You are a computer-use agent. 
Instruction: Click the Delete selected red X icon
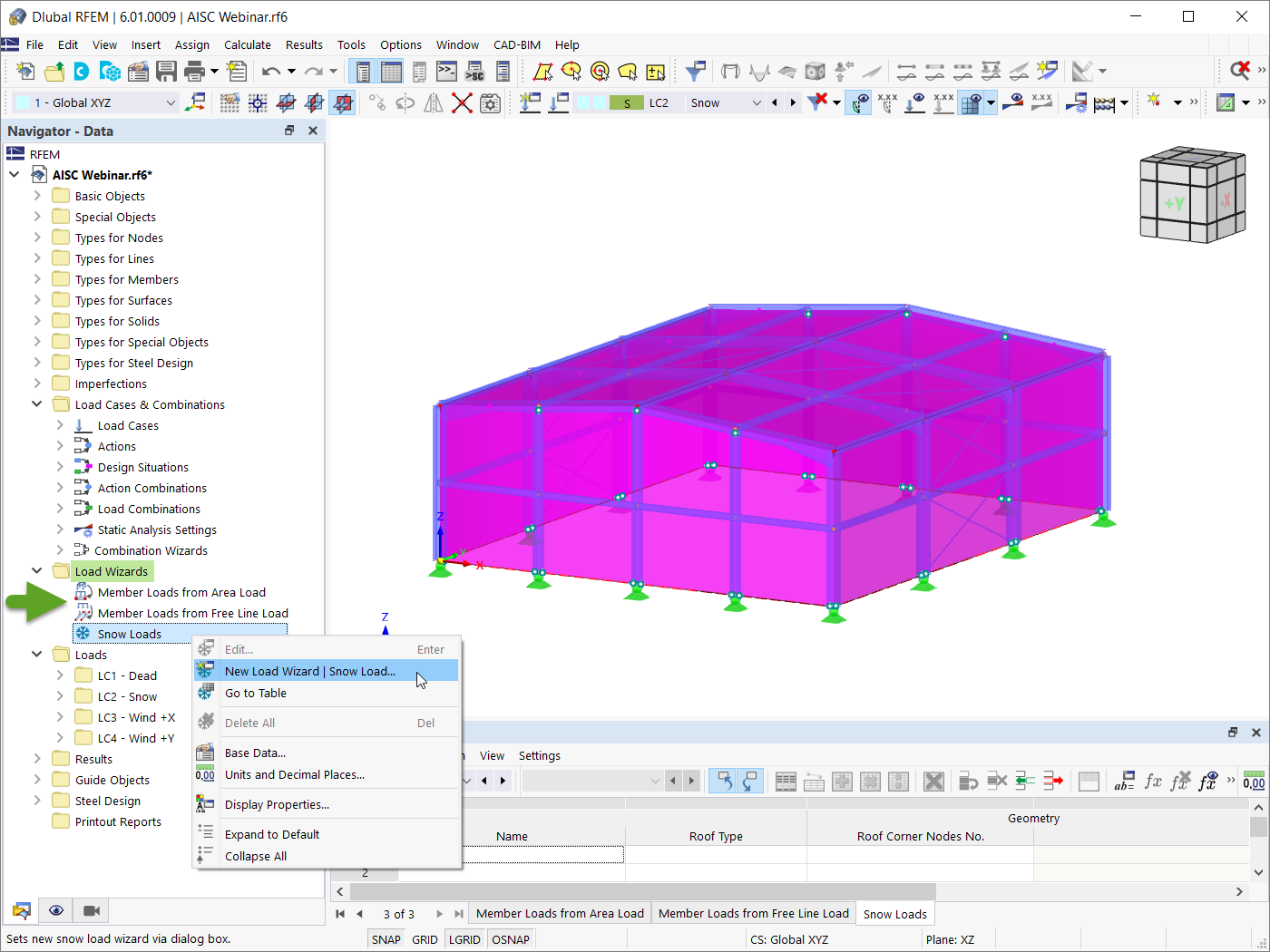(x=462, y=102)
